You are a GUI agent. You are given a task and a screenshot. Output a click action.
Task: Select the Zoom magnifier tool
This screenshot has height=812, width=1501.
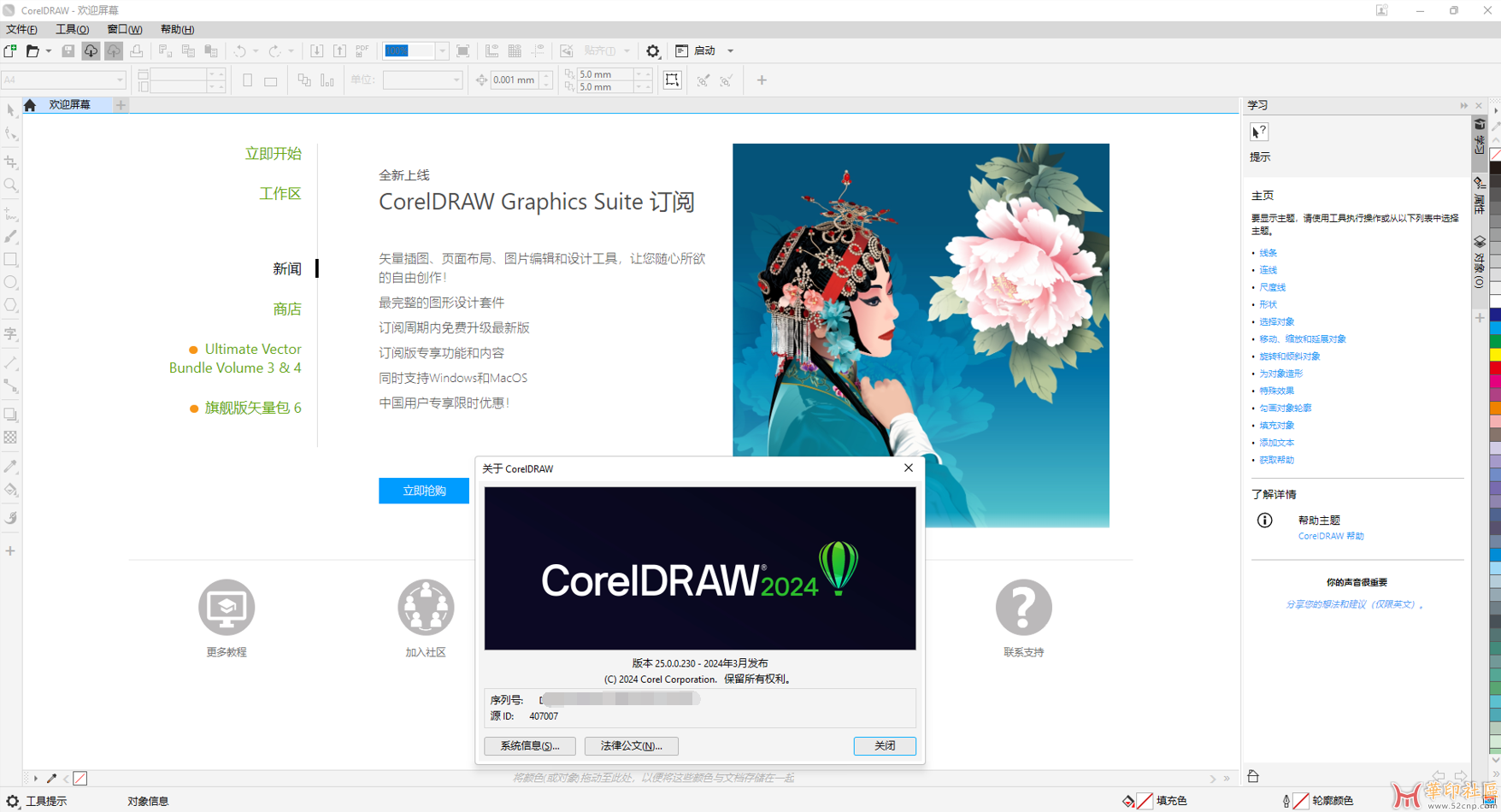11,185
